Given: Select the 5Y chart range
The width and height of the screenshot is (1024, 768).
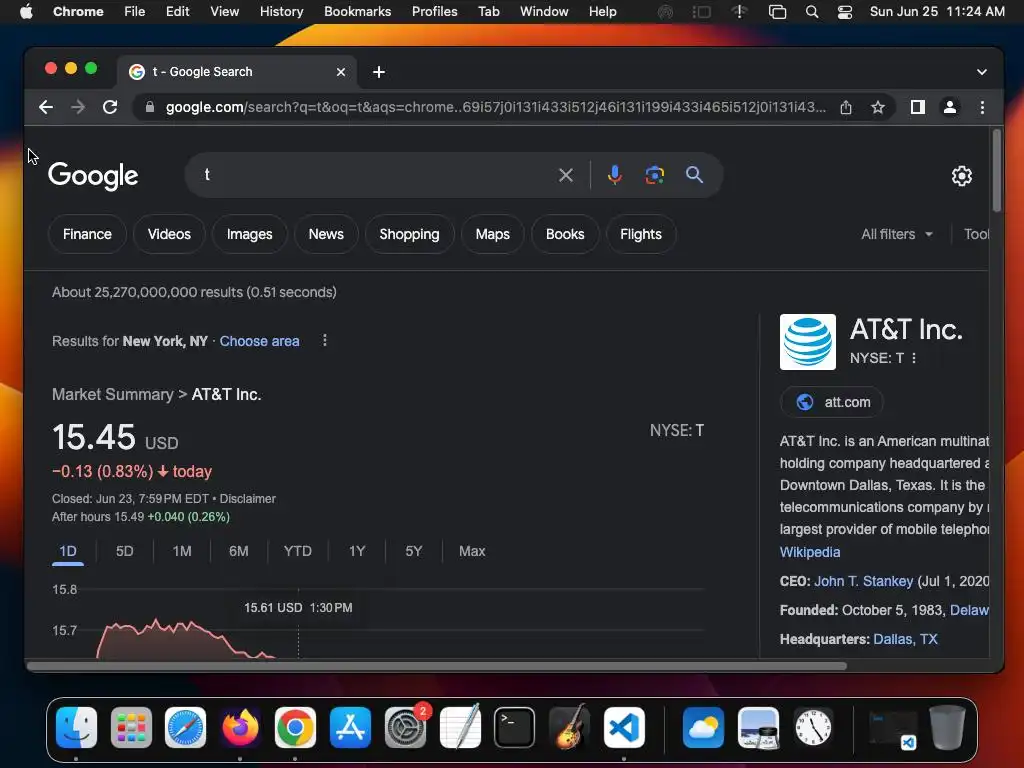Looking at the screenshot, I should [413, 551].
